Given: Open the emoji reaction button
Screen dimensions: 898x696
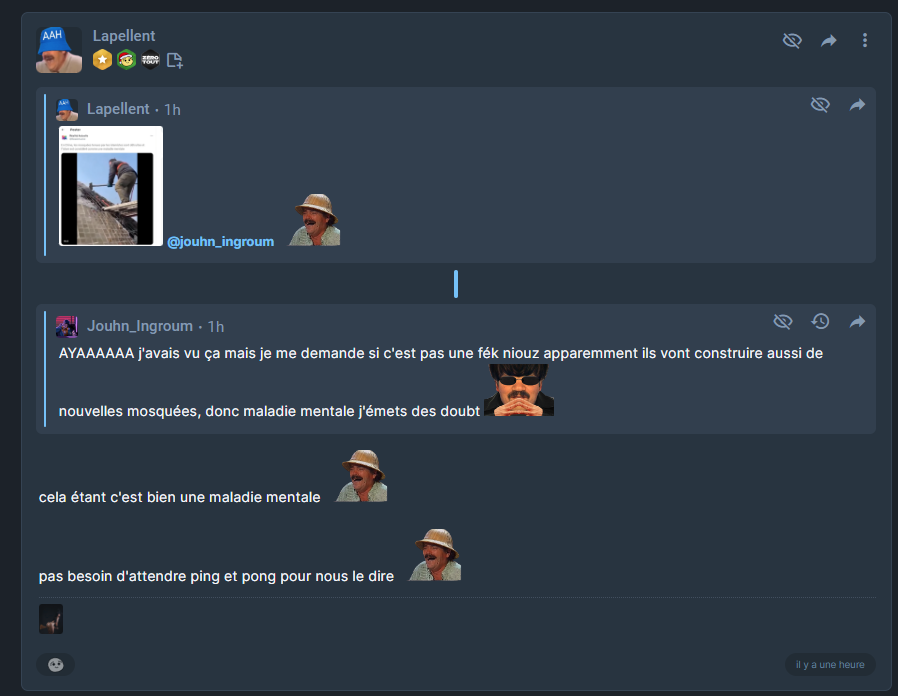Looking at the screenshot, I should 56,664.
